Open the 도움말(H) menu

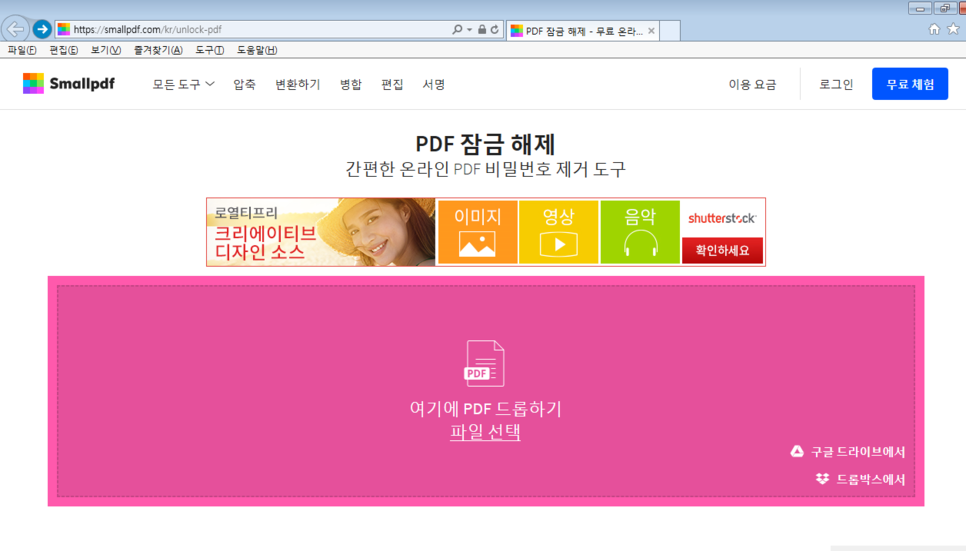coord(257,50)
